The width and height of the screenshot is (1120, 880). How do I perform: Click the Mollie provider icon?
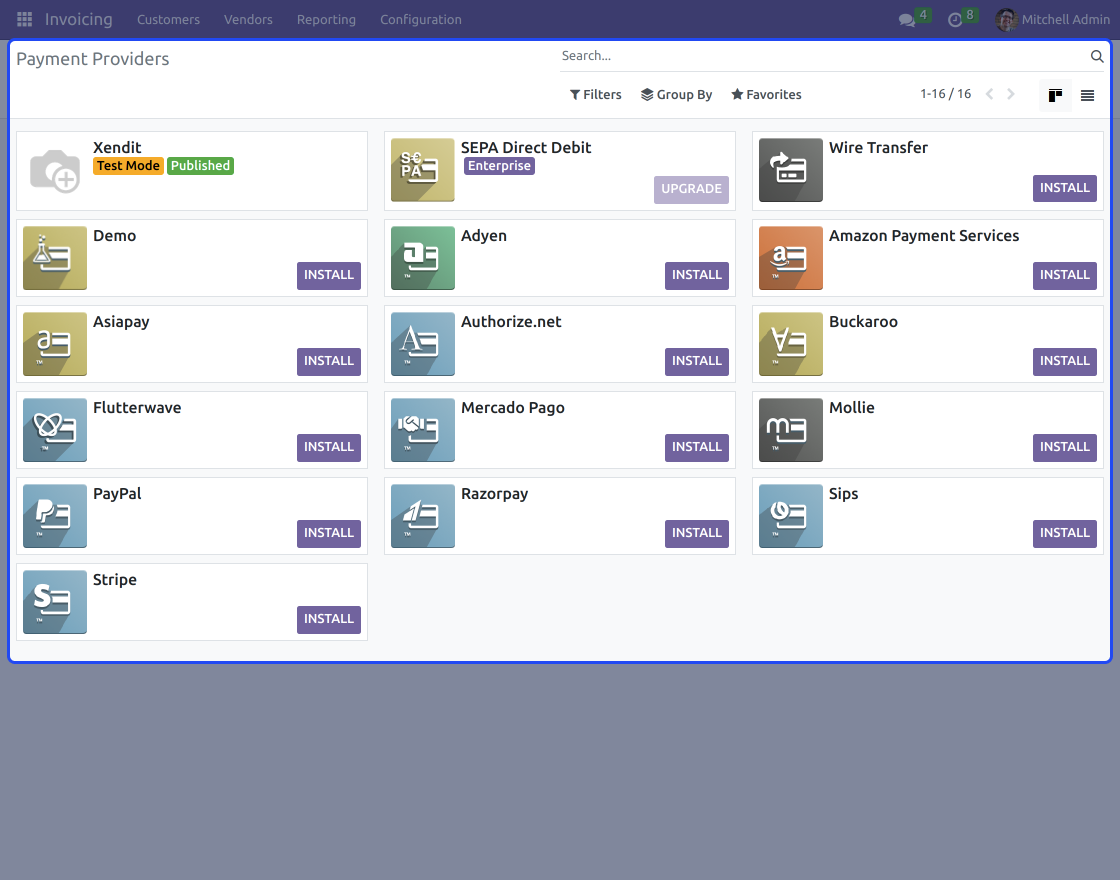[x=791, y=430]
